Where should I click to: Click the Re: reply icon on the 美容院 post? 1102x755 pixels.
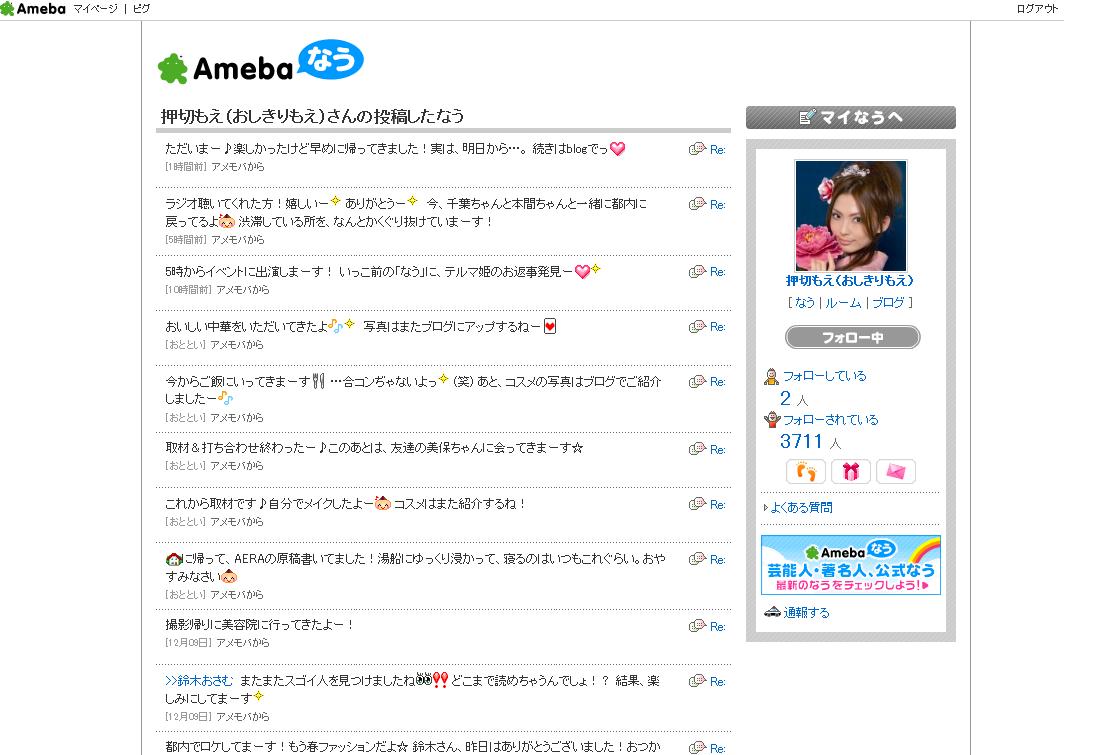pyautogui.click(x=707, y=626)
